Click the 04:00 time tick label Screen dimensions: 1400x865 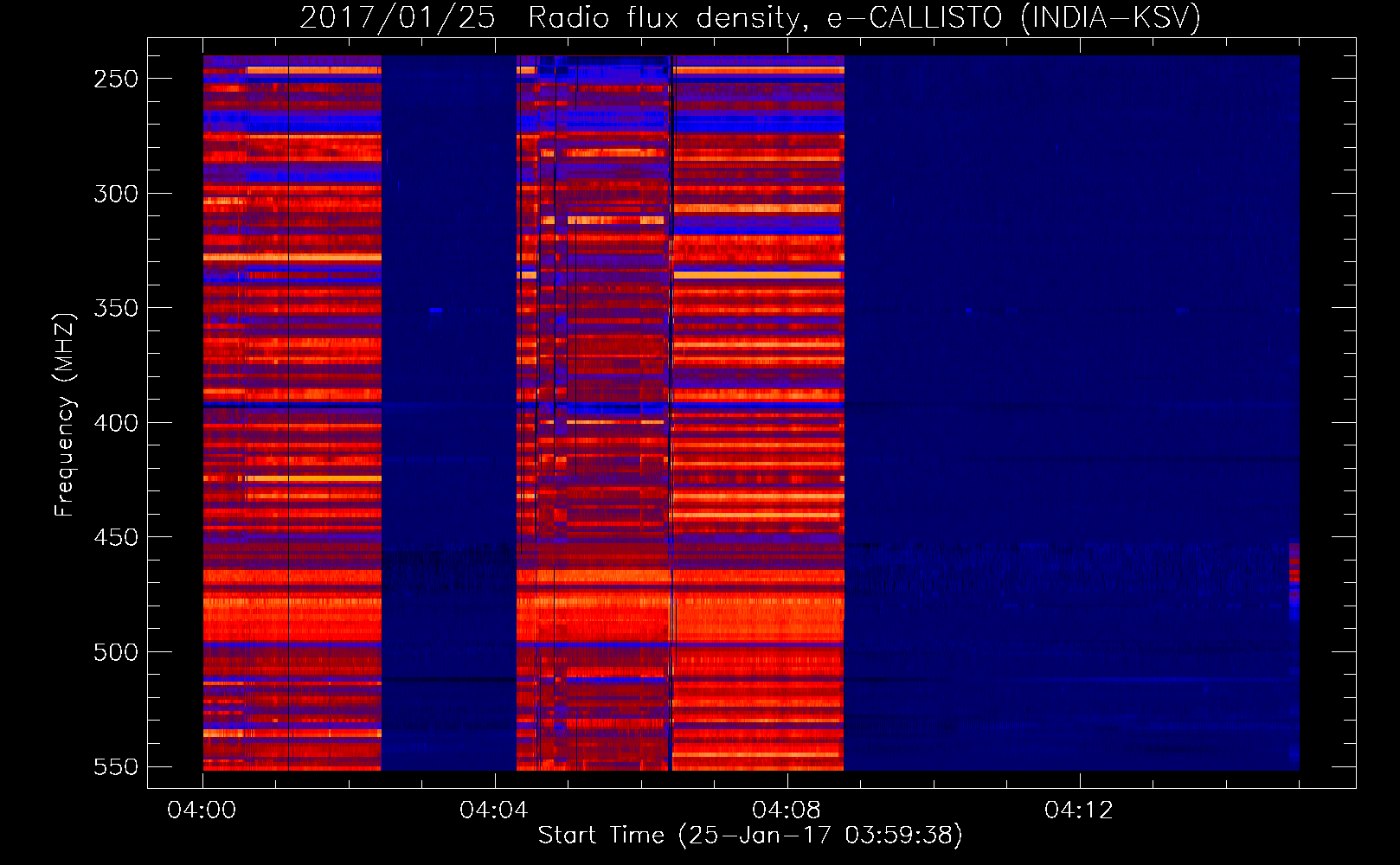click(202, 811)
